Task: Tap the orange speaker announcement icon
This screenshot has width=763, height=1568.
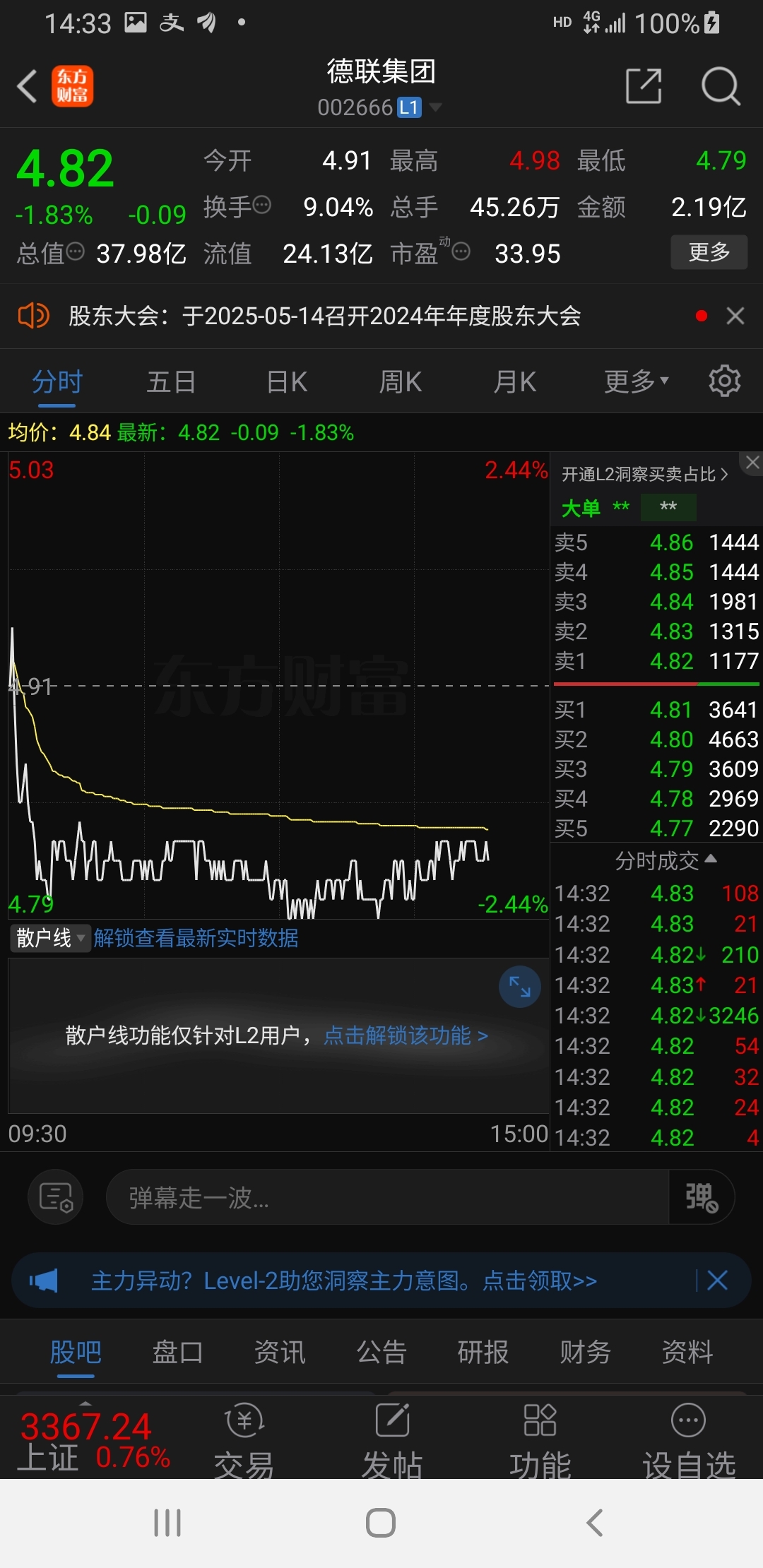Action: (33, 316)
